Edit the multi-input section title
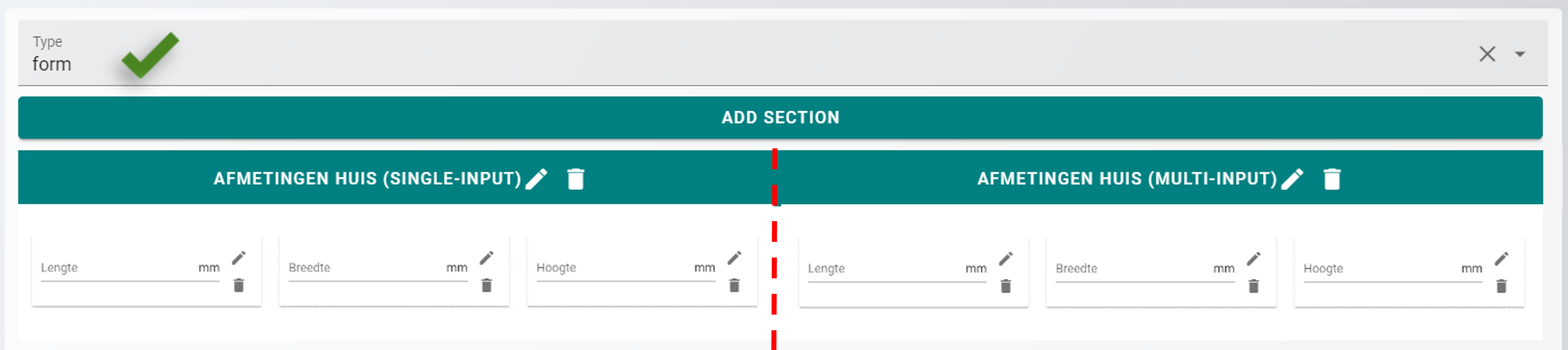The image size is (1568, 350). click(1292, 179)
